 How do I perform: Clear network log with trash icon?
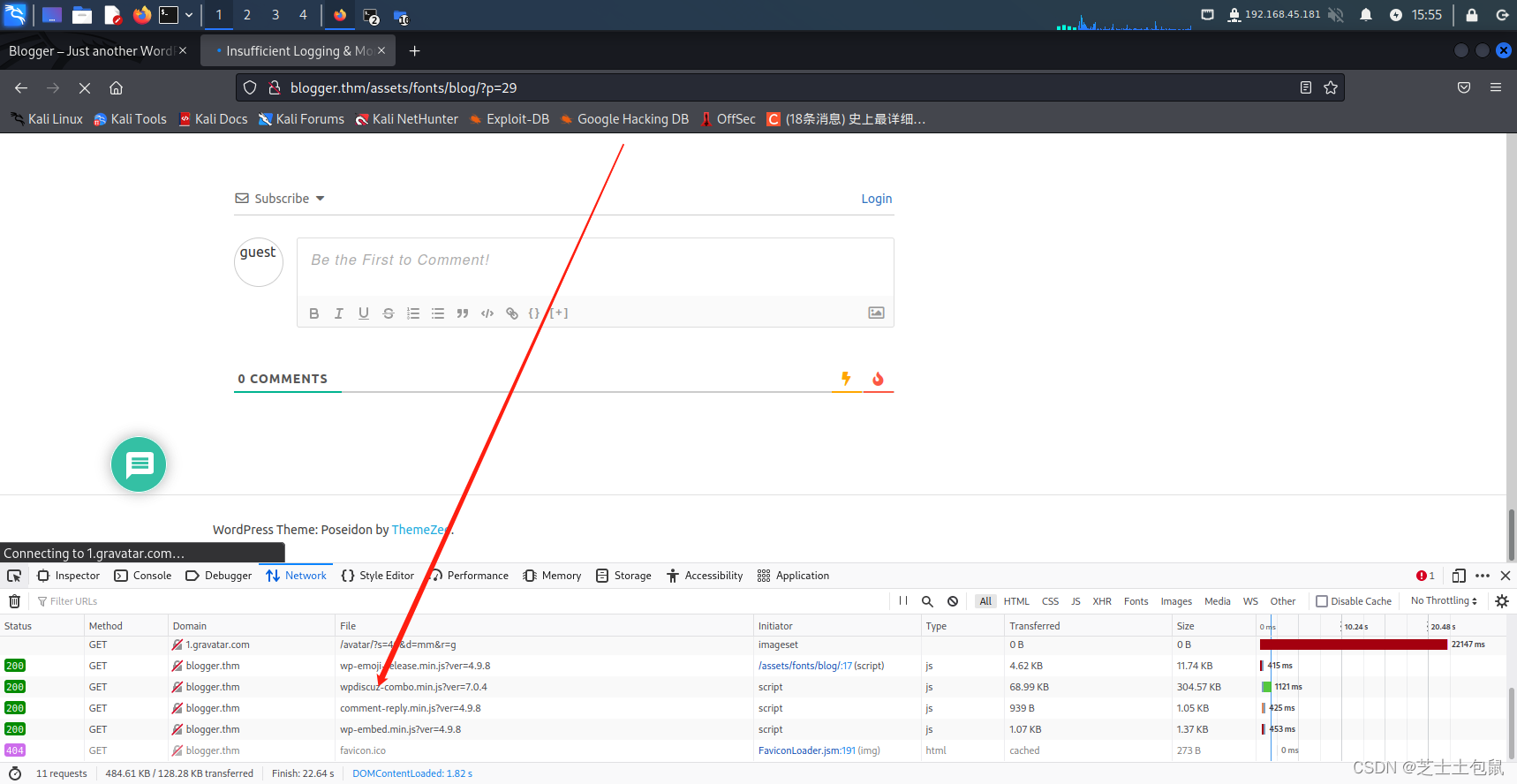coord(14,601)
